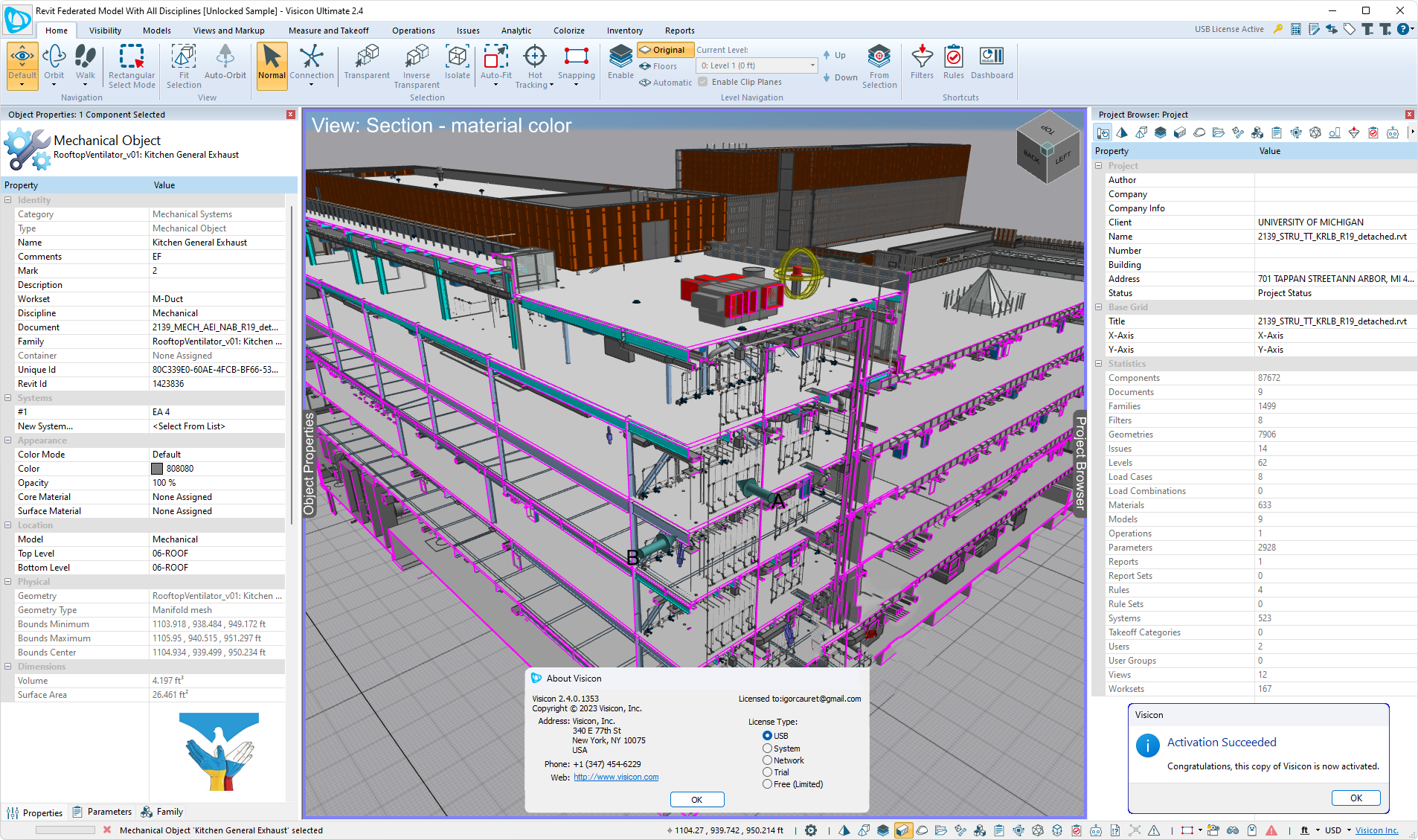Viewport: 1418px width, 840px height.
Task: Switch to the Family bottom tab
Action: [162, 812]
